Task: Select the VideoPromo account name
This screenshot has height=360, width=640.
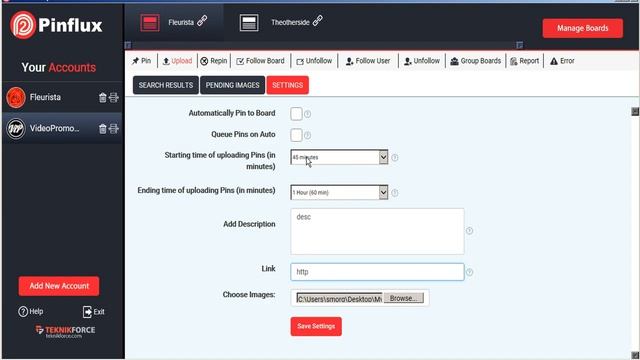Action: coord(54,128)
